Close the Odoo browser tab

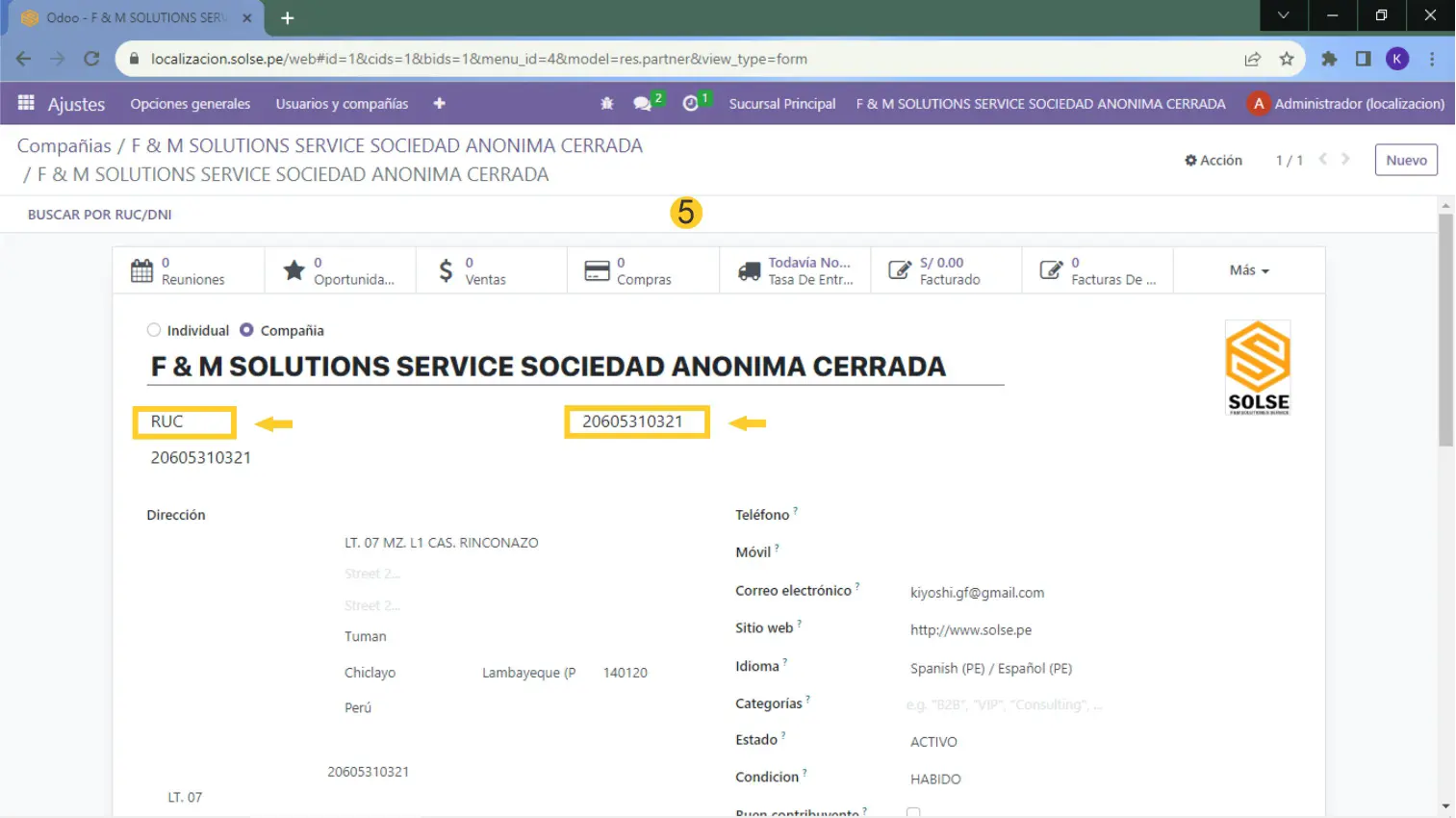click(x=246, y=17)
